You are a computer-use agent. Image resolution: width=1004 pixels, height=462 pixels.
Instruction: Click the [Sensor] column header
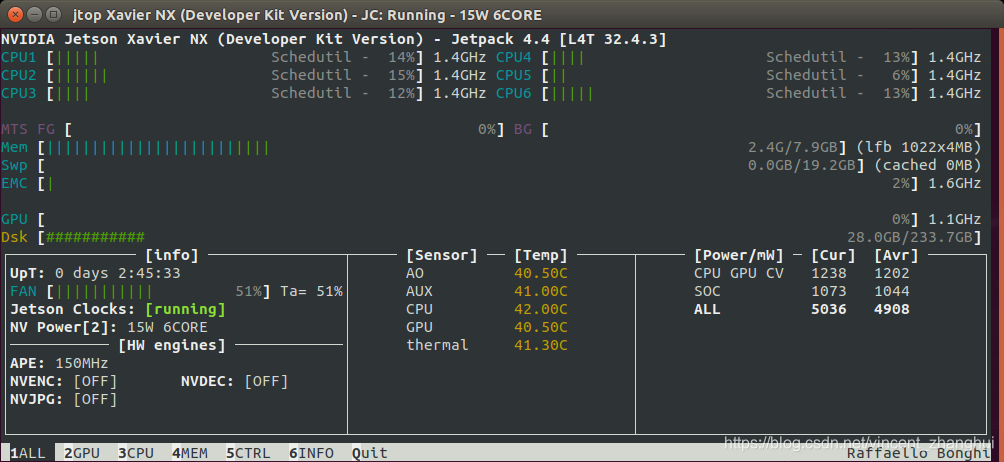pyautogui.click(x=442, y=256)
